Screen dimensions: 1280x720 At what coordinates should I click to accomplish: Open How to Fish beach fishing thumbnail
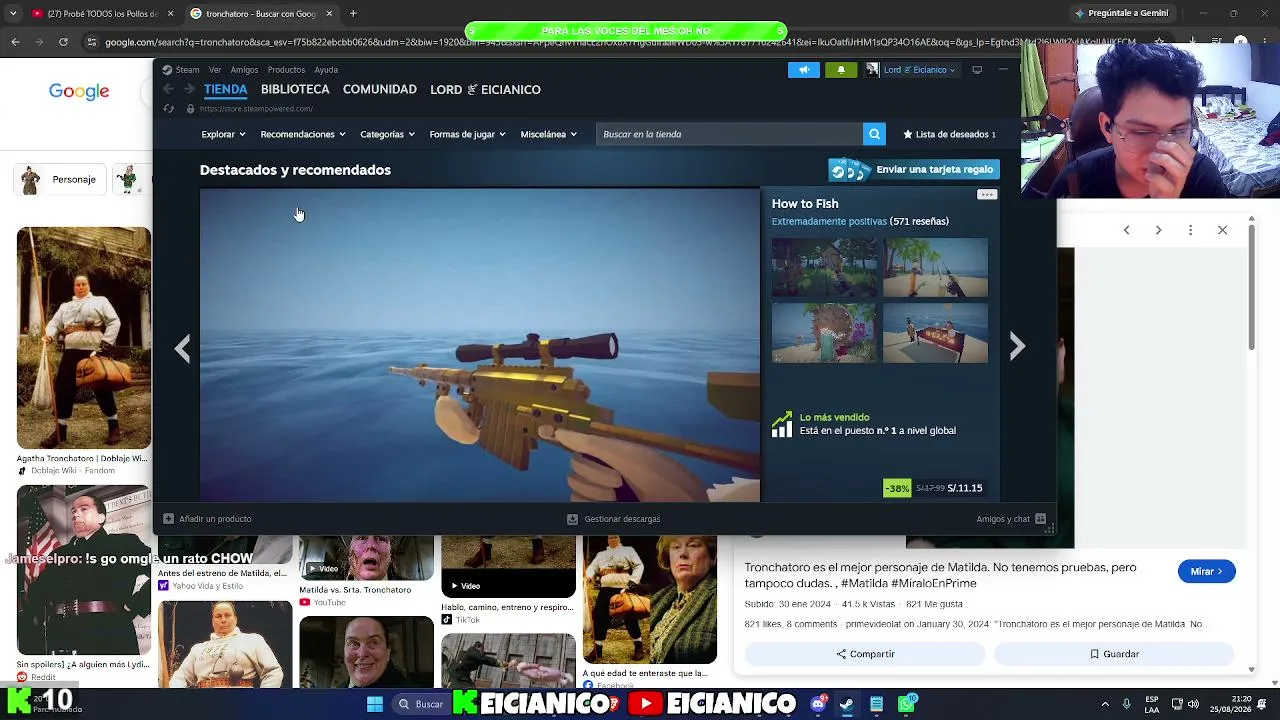click(935, 268)
